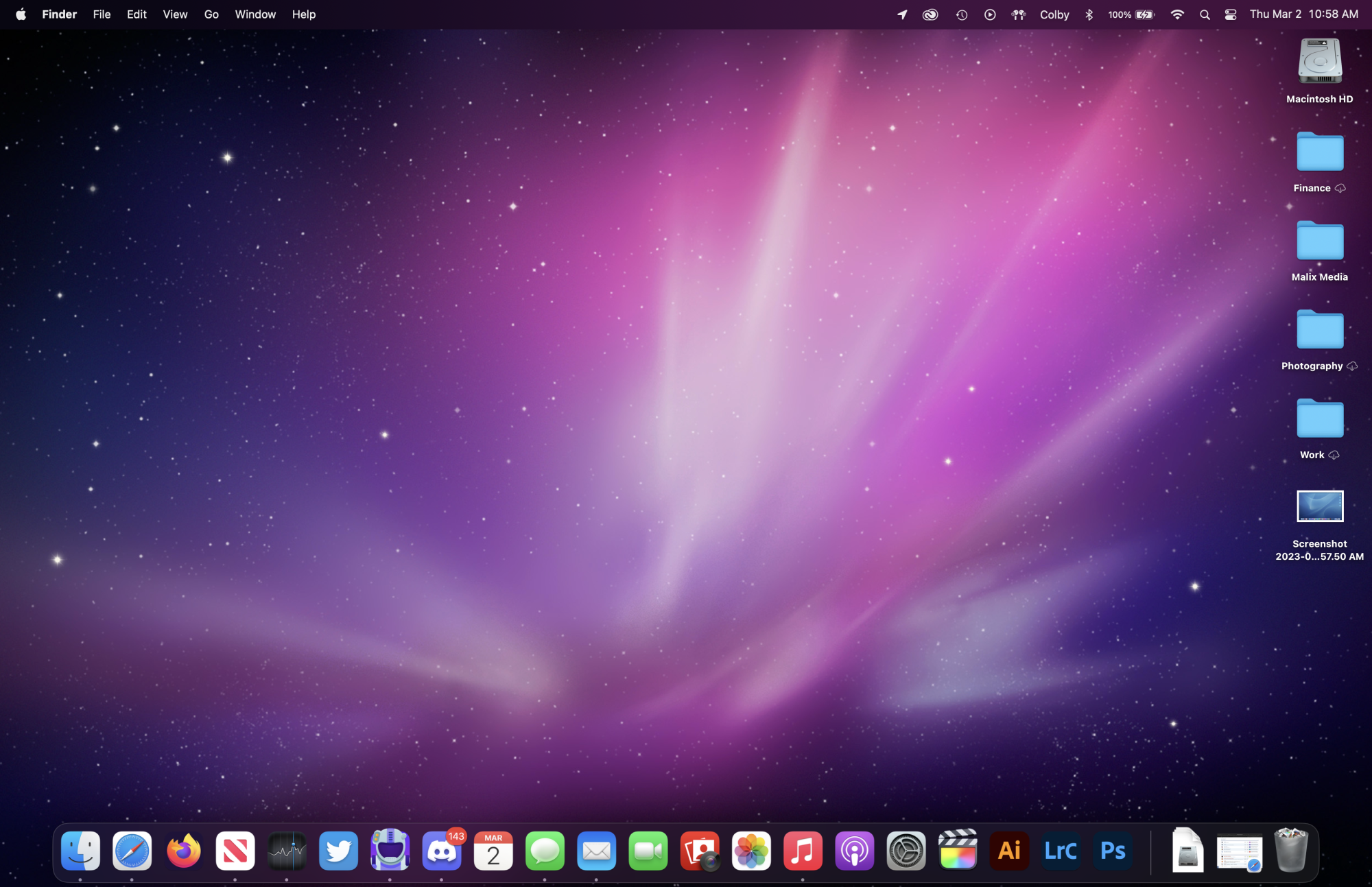Expand the Colby user menu

pos(1054,14)
